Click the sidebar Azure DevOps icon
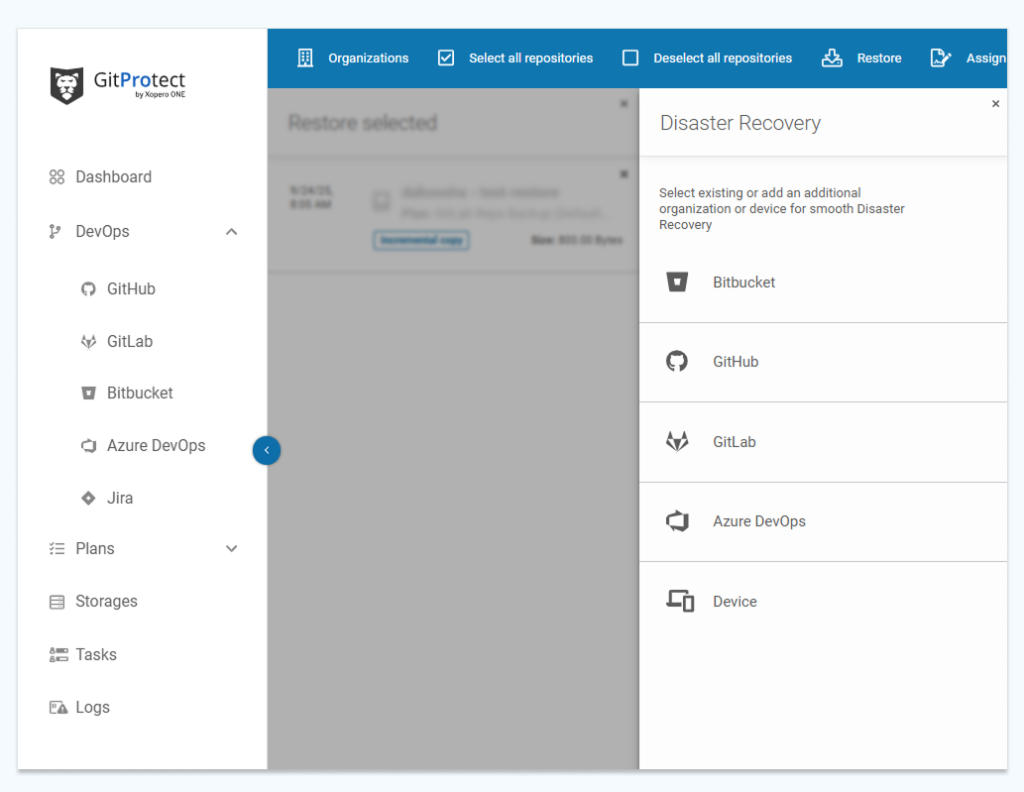The image size is (1024, 792). [x=88, y=445]
